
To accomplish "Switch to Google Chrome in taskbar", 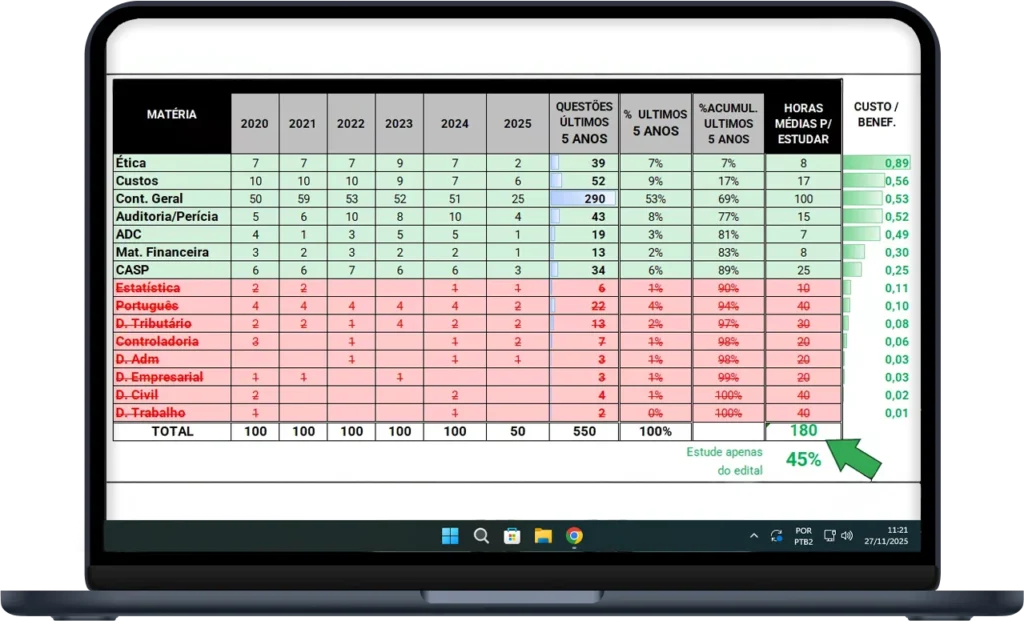I will coord(574,536).
